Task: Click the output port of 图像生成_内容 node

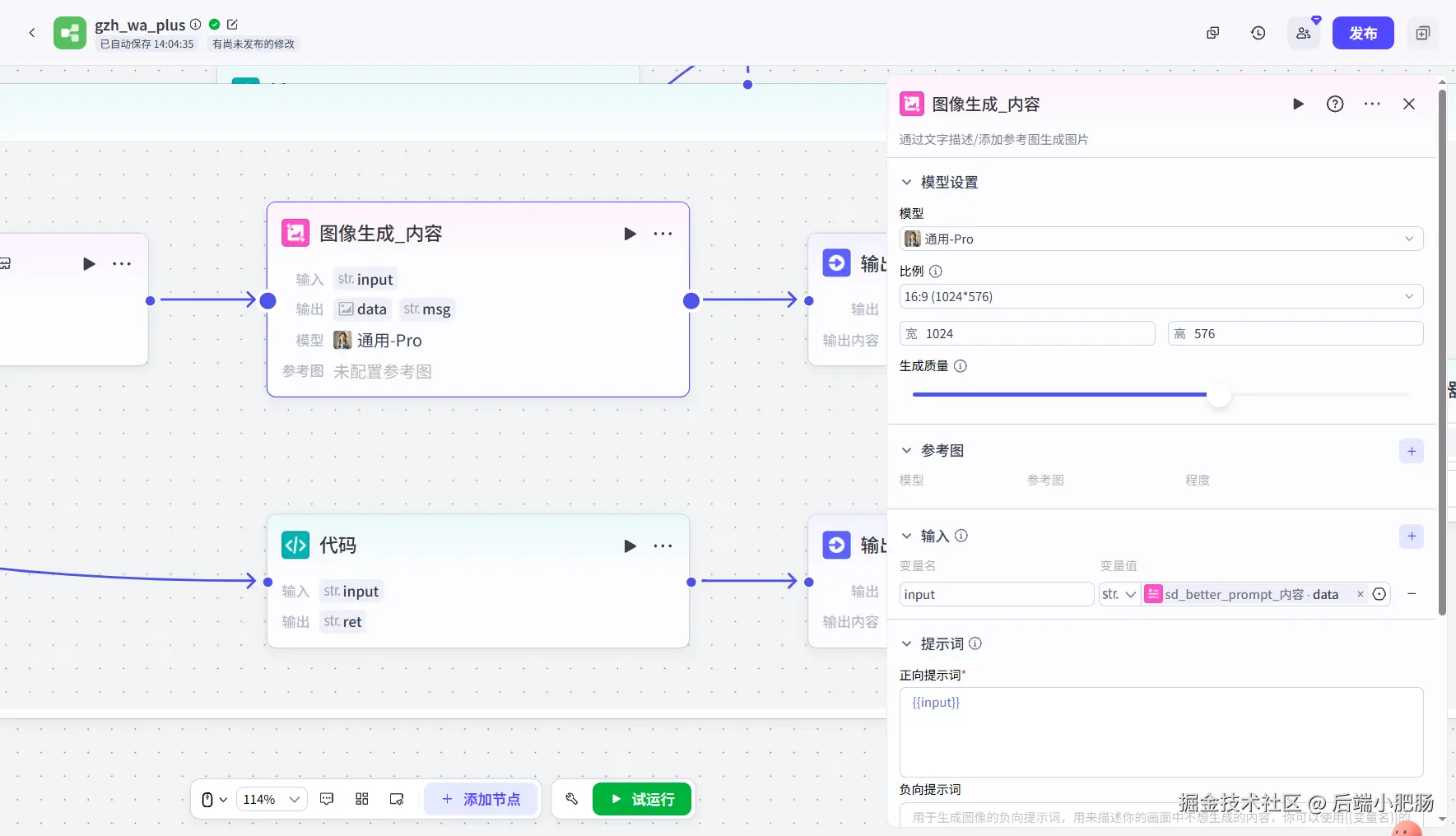Action: (x=691, y=301)
